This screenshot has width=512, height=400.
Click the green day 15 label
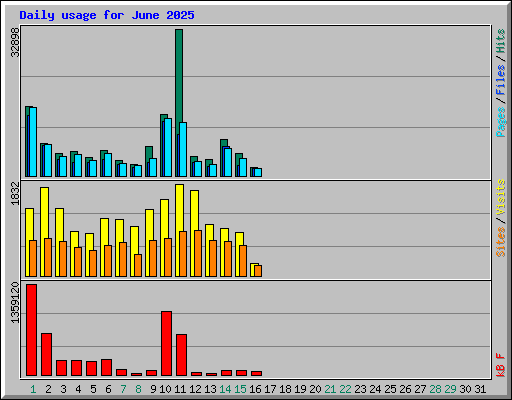pos(240,389)
